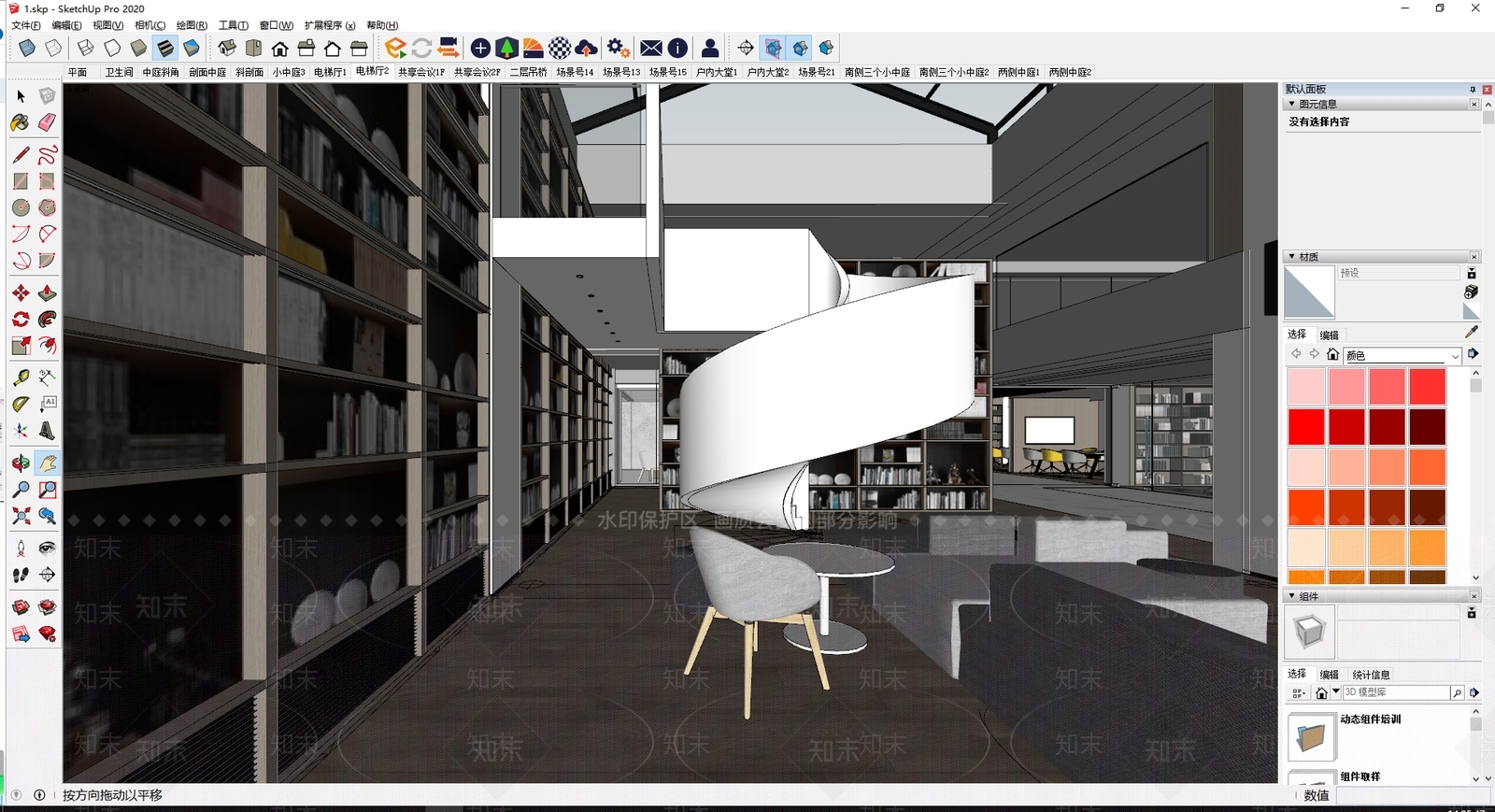Switch to the 二层吊桥 scene tab
The width and height of the screenshot is (1495, 812).
coord(528,72)
